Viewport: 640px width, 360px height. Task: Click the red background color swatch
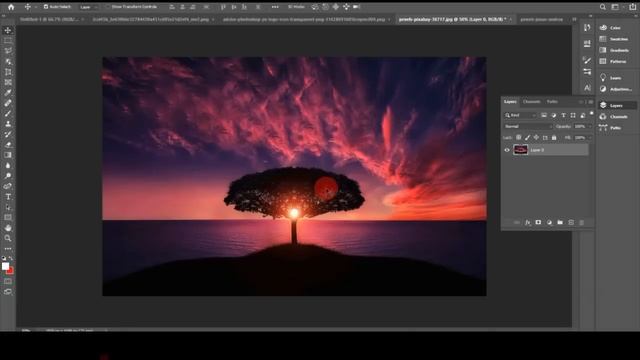click(11, 271)
